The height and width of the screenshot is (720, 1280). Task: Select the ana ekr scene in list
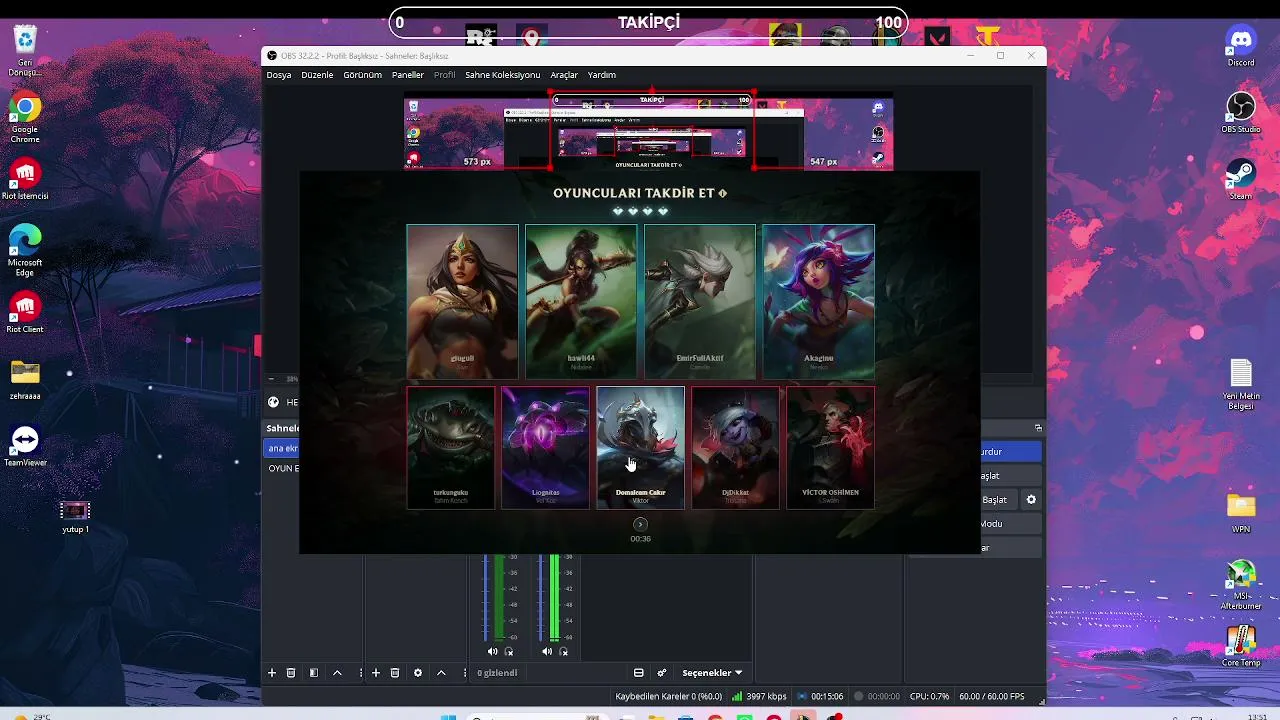(x=282, y=448)
